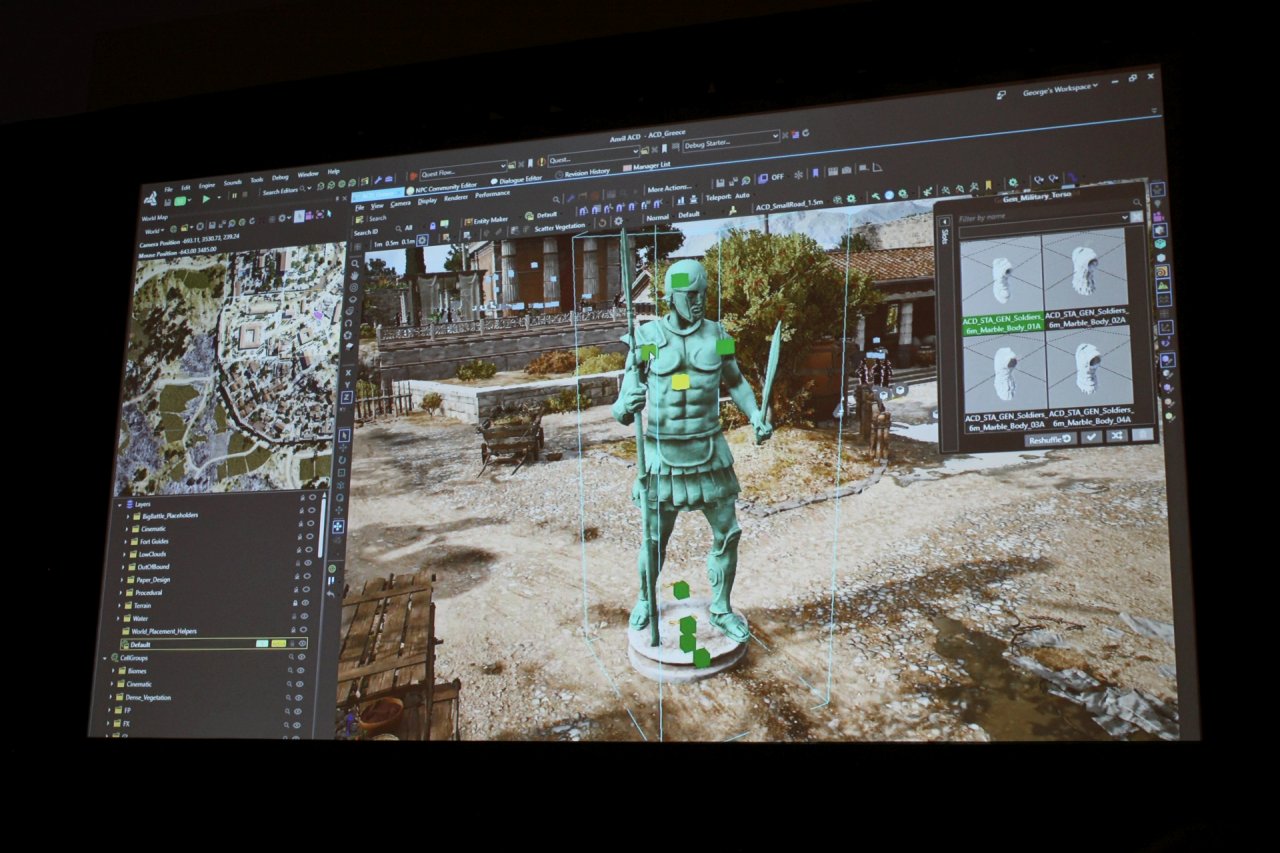Open the World dropdown in the World Map panel
Viewport: 1280px width, 853px height.
(154, 230)
